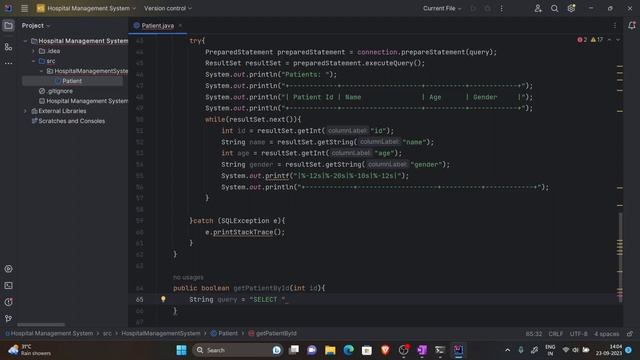Click the Debug button in toolbar
This screenshot has width=640, height=360.
487,8
